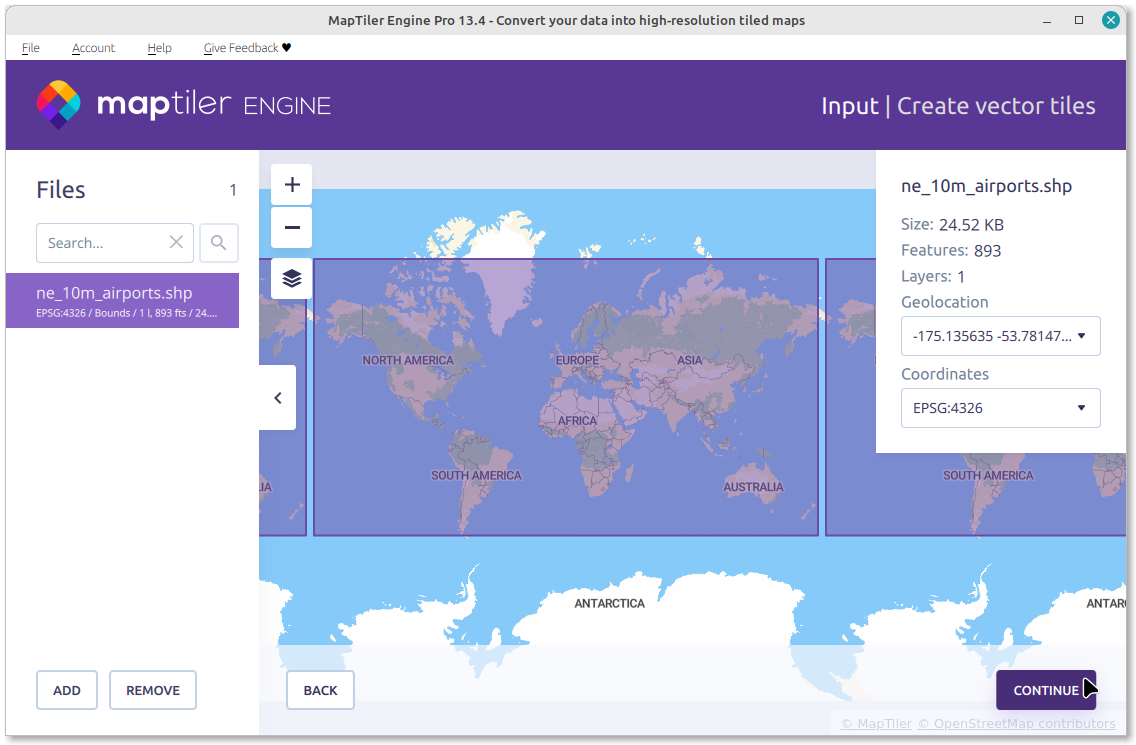
Task: Focus the file search input field
Action: coord(102,243)
